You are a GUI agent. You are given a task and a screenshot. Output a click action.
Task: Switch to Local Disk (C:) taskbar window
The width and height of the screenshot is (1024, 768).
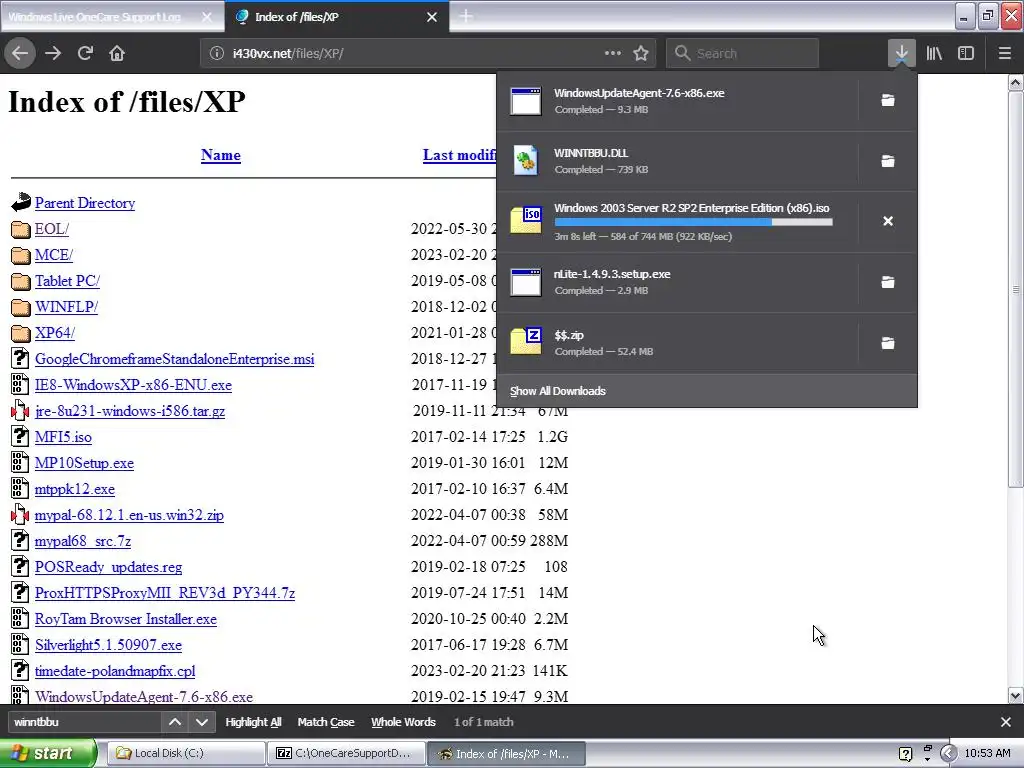(x=185, y=753)
